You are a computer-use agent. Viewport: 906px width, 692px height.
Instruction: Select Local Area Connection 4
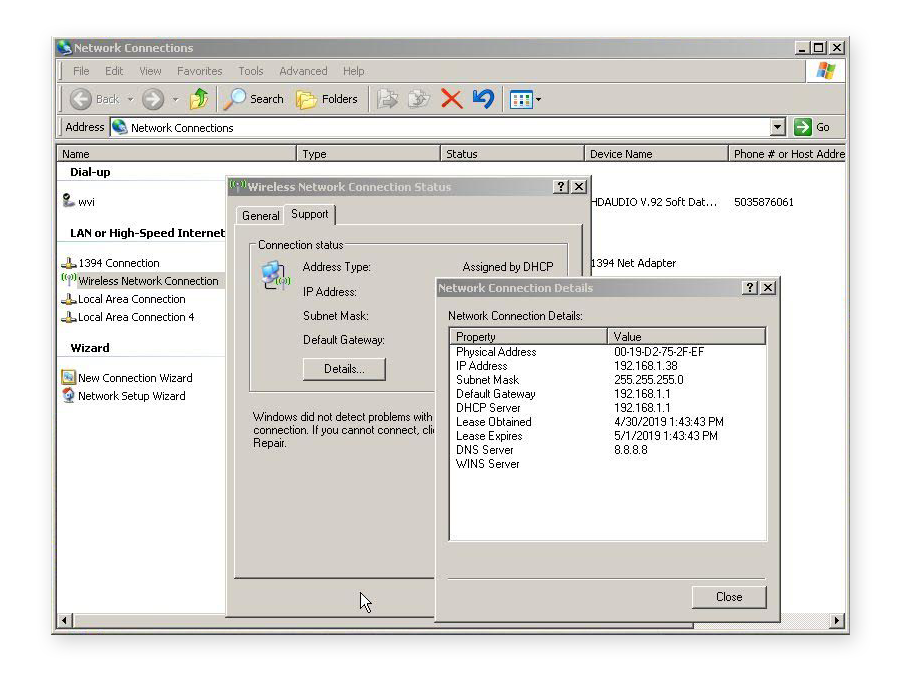tap(135, 317)
